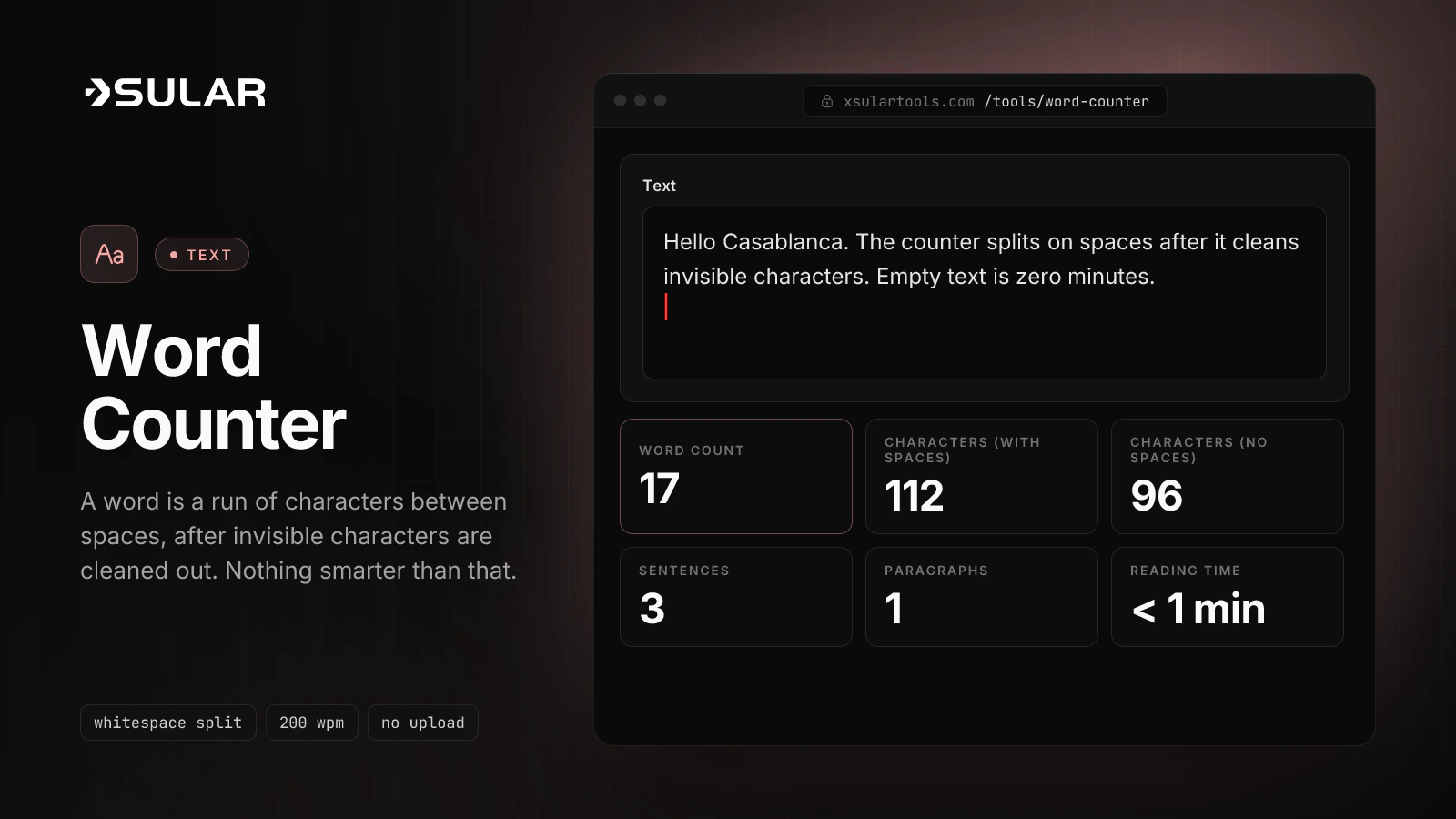1456x819 pixels.
Task: Click the 'Text' field label
Action: click(659, 186)
